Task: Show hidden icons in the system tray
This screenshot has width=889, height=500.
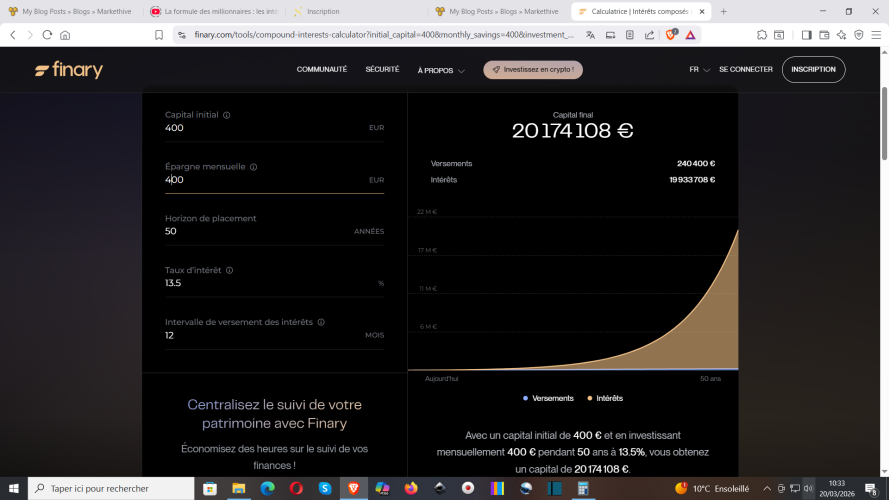Action: pyautogui.click(x=765, y=488)
